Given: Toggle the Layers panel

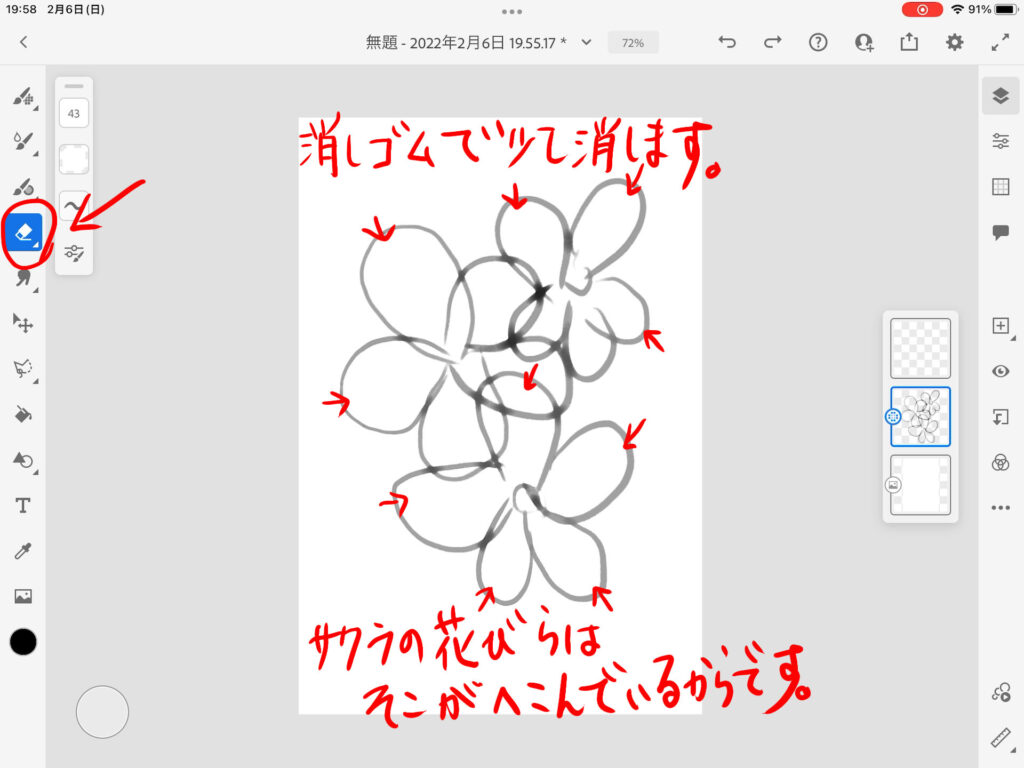Looking at the screenshot, I should point(1000,96).
